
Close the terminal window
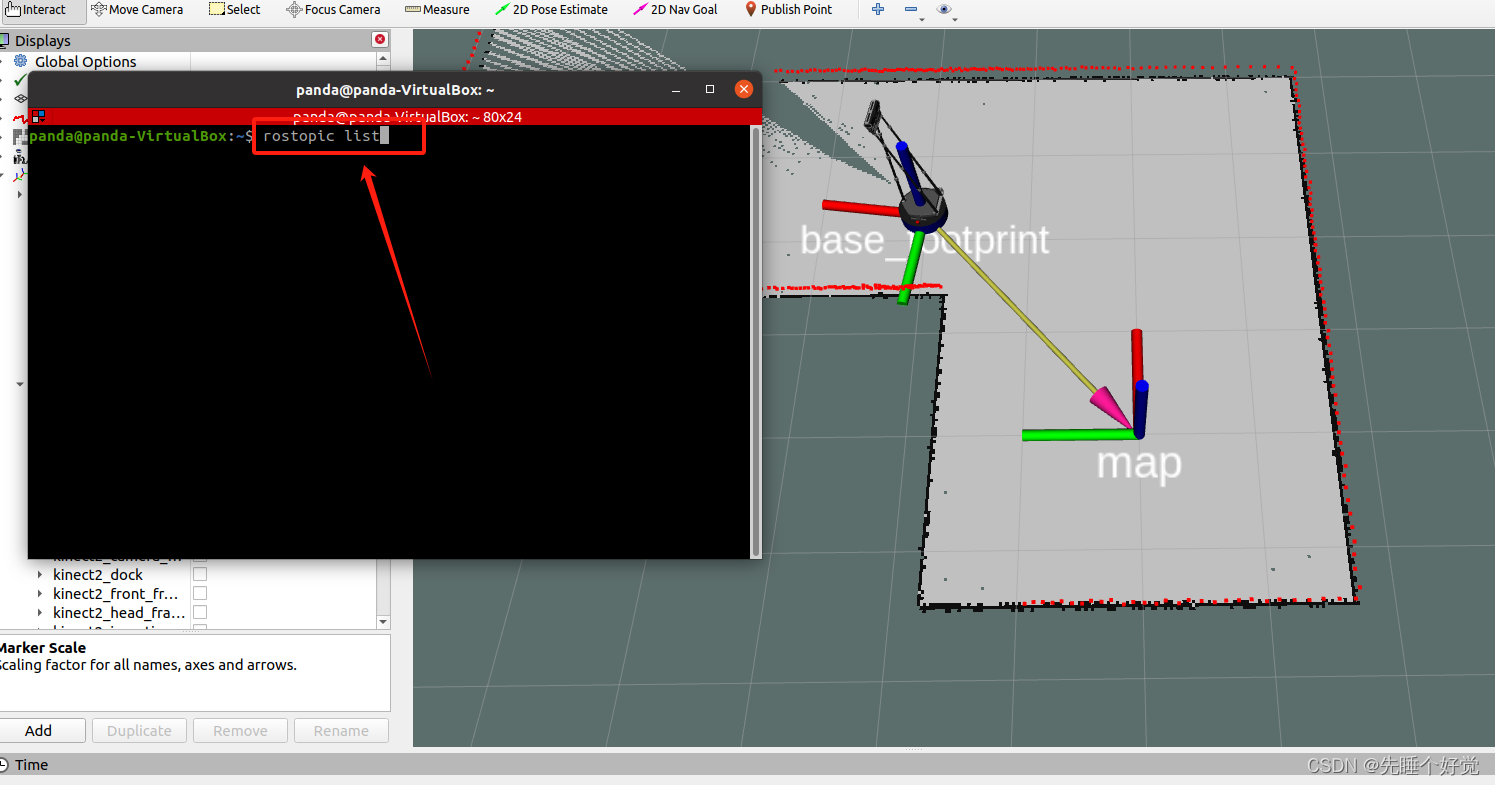[743, 89]
